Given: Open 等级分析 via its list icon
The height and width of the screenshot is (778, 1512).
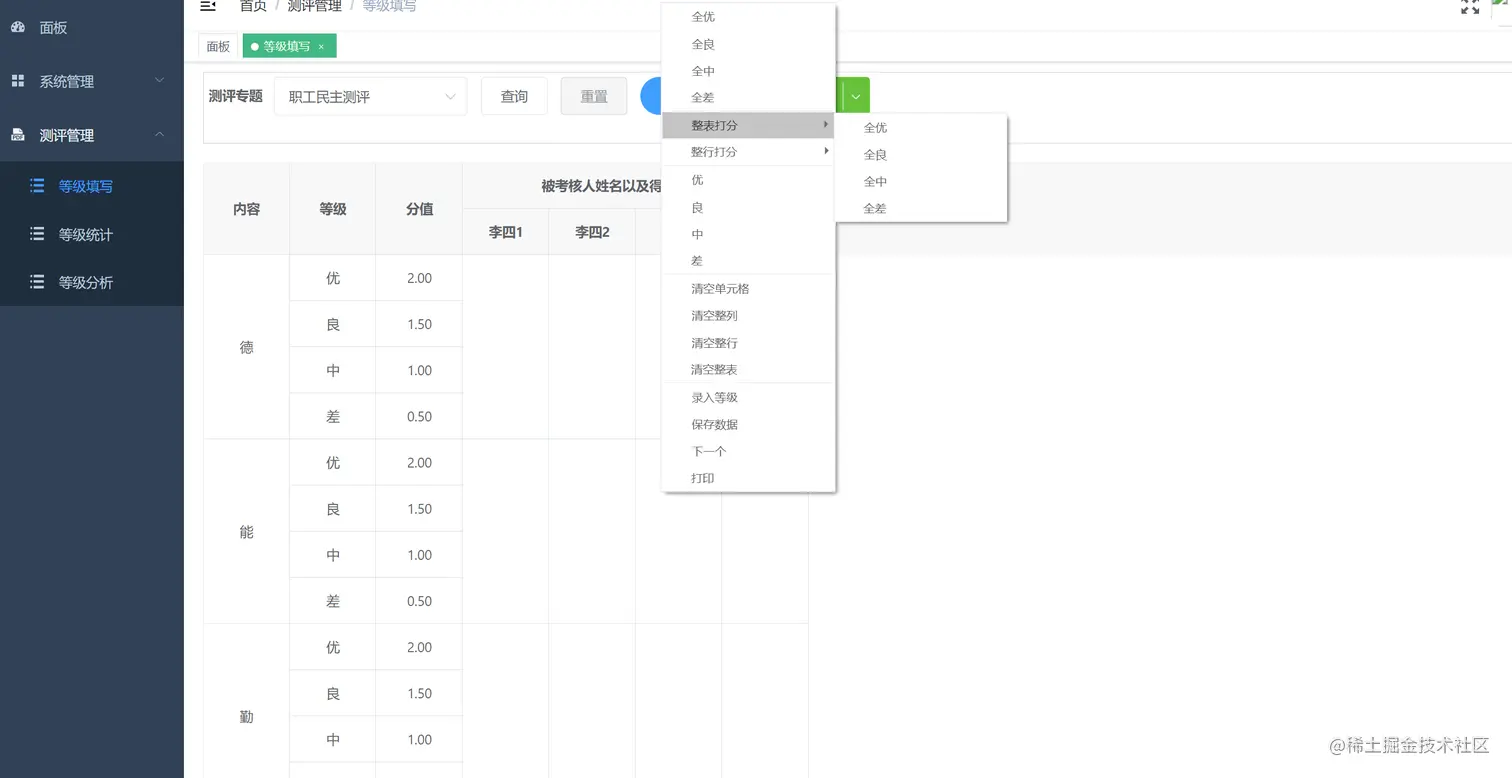Looking at the screenshot, I should [38, 282].
